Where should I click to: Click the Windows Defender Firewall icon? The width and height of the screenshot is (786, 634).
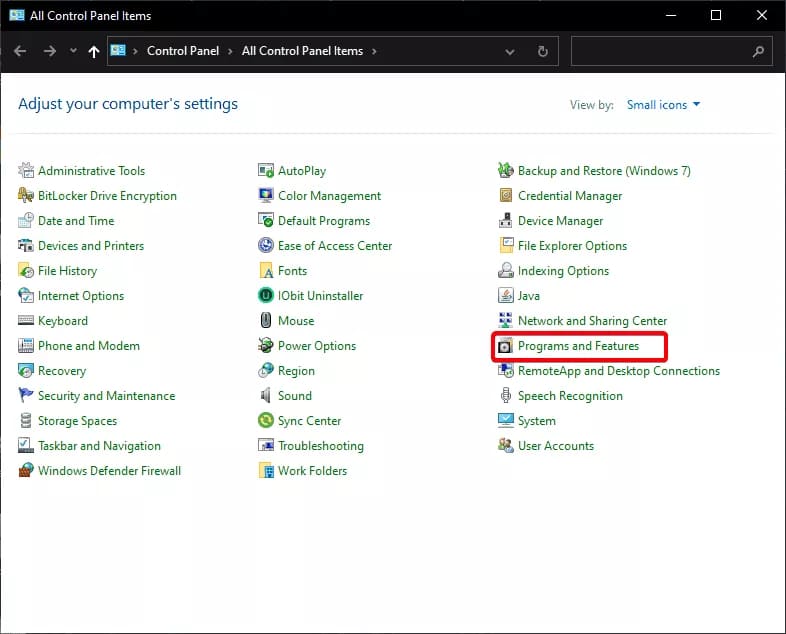(x=26, y=471)
